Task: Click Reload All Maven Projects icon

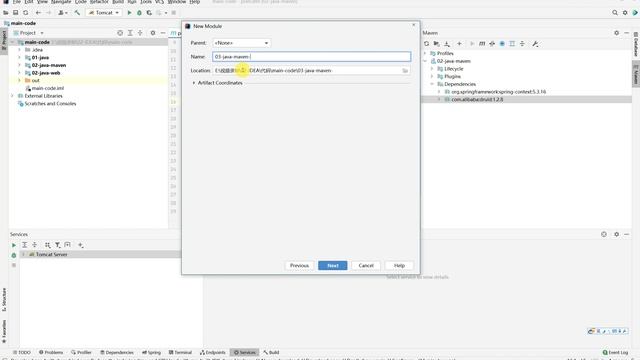Action: tap(426, 44)
